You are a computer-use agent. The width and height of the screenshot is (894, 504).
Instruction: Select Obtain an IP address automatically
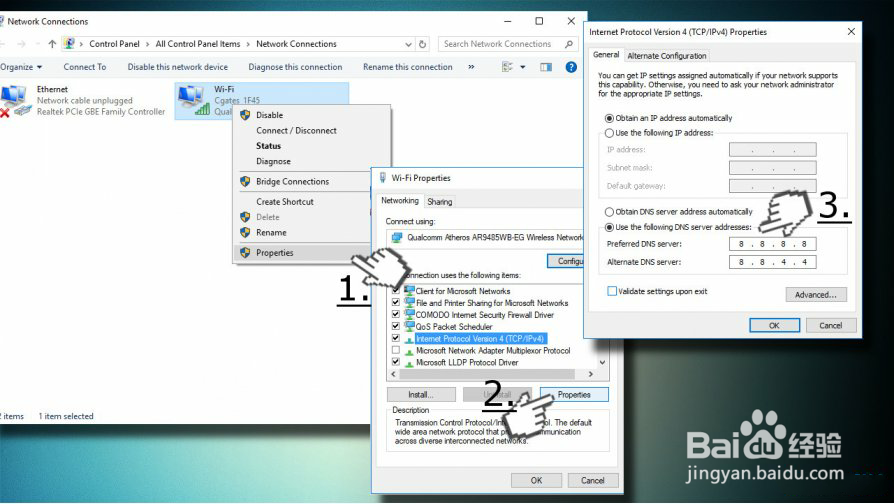tap(609, 119)
